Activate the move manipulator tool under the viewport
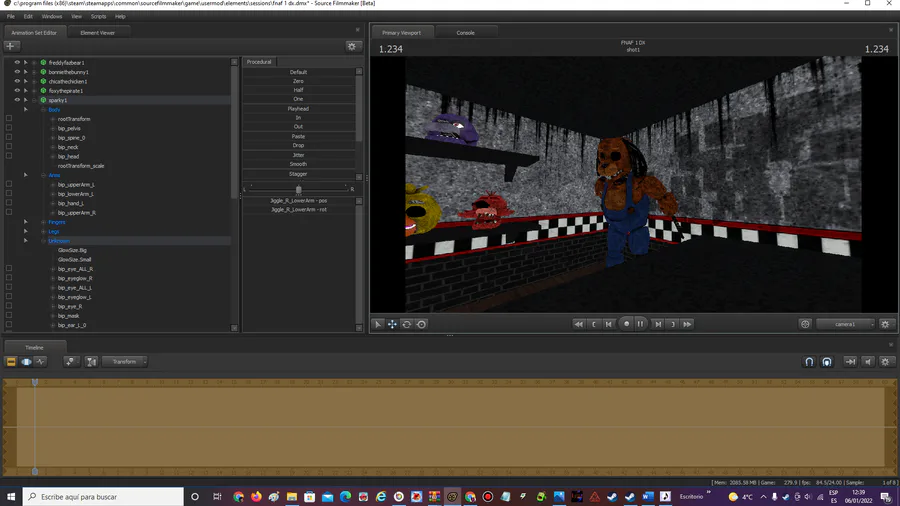The image size is (900, 506). 393,324
